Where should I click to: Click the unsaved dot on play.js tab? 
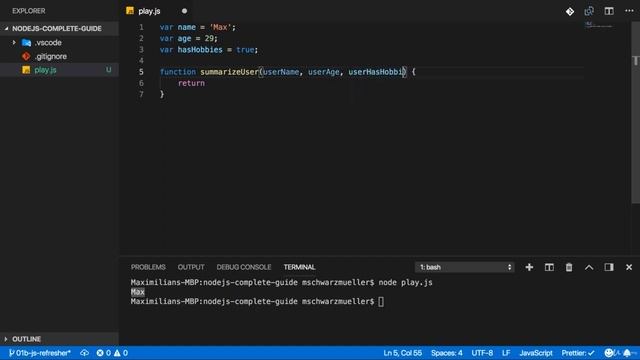pos(184,11)
